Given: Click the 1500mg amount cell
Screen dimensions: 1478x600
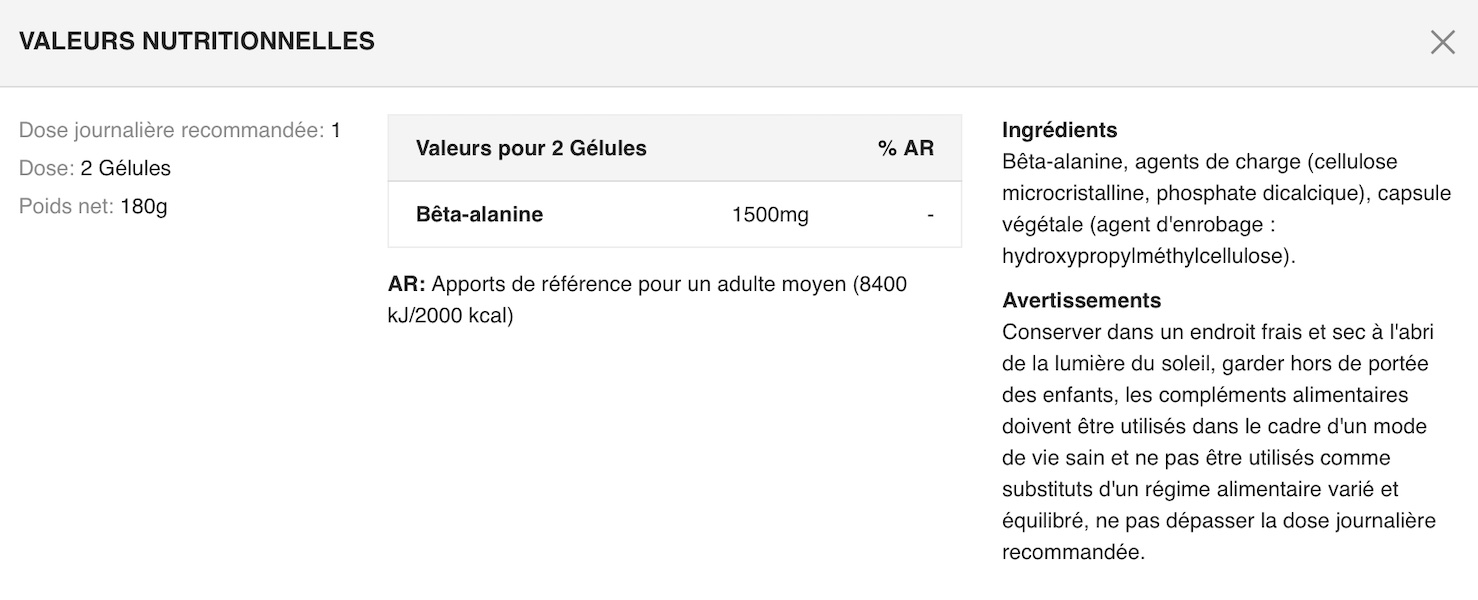Looking at the screenshot, I should 770,214.
